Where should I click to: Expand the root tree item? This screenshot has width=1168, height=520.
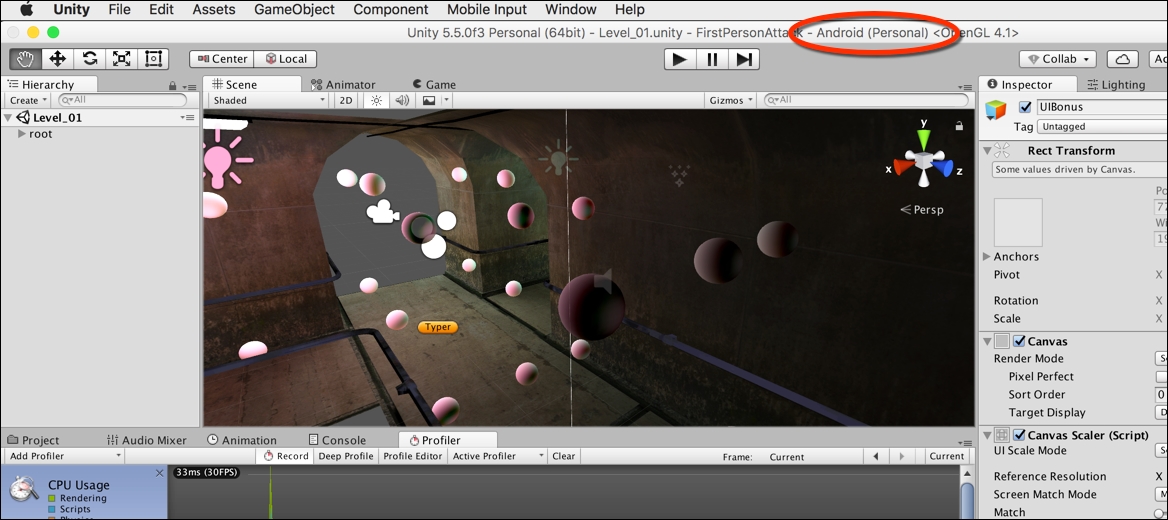(22, 134)
